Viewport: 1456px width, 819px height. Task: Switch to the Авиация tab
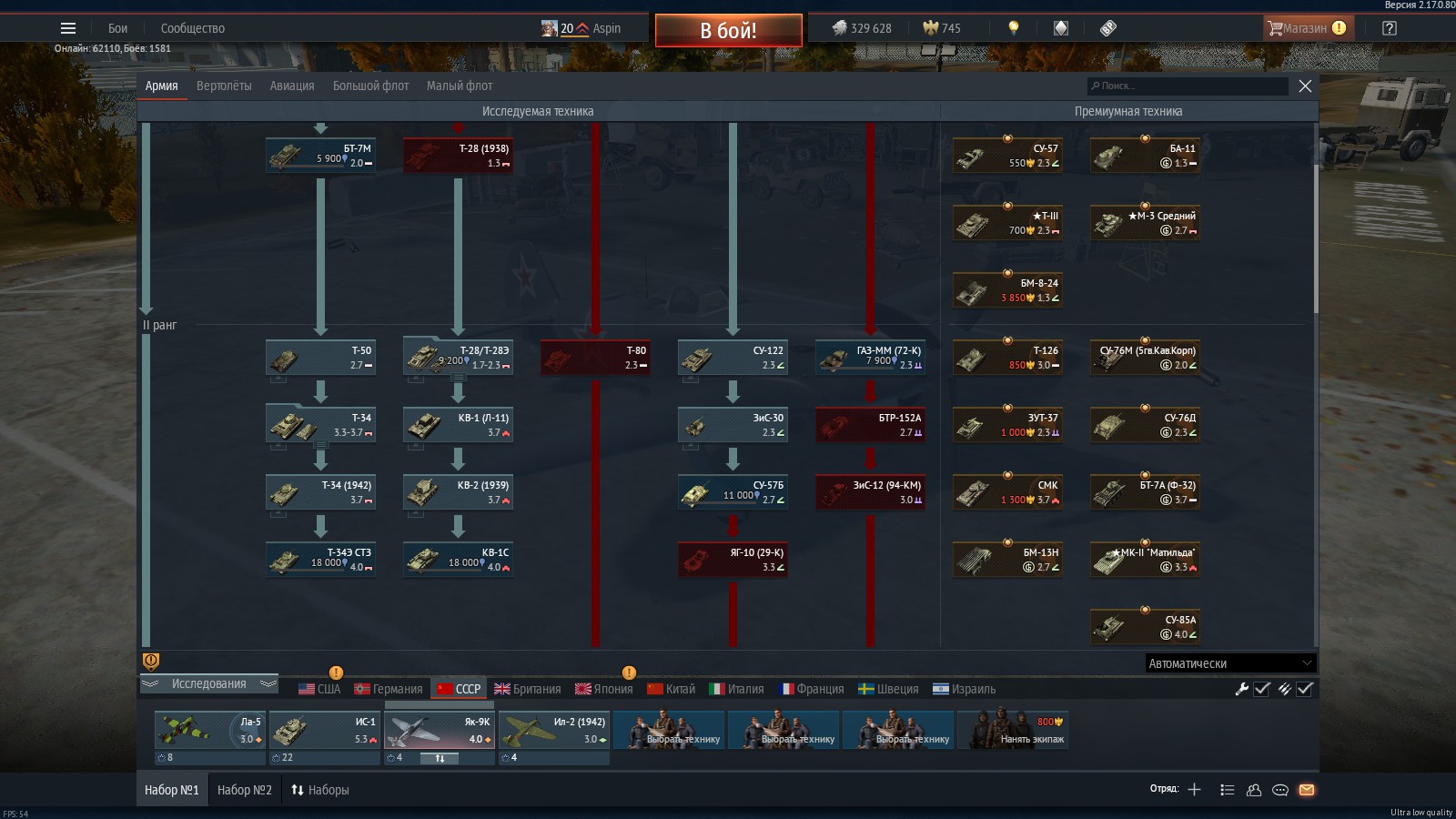click(292, 86)
